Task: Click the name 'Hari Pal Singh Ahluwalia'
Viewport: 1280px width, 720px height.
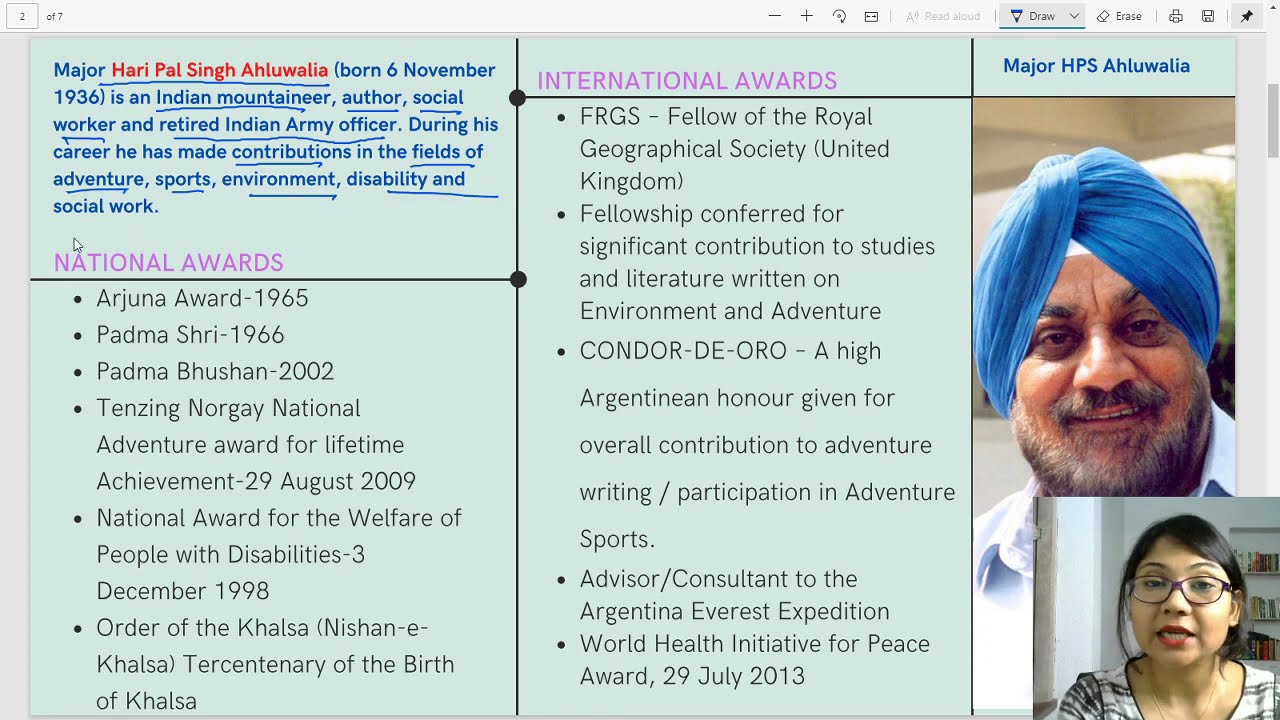Action: coord(219,70)
